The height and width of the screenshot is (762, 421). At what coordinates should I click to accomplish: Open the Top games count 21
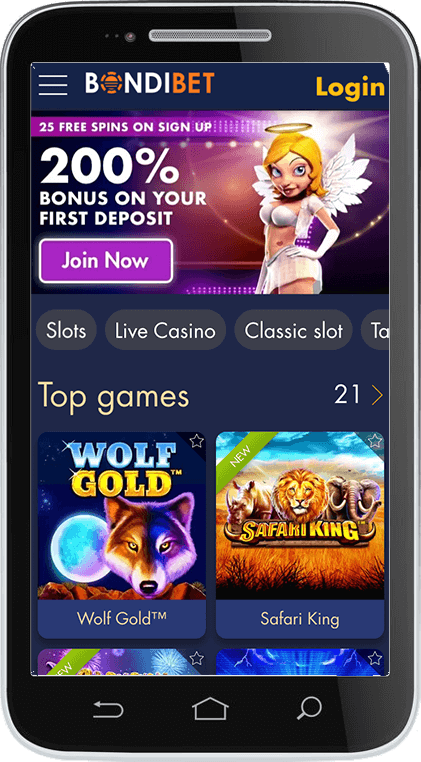pos(347,395)
